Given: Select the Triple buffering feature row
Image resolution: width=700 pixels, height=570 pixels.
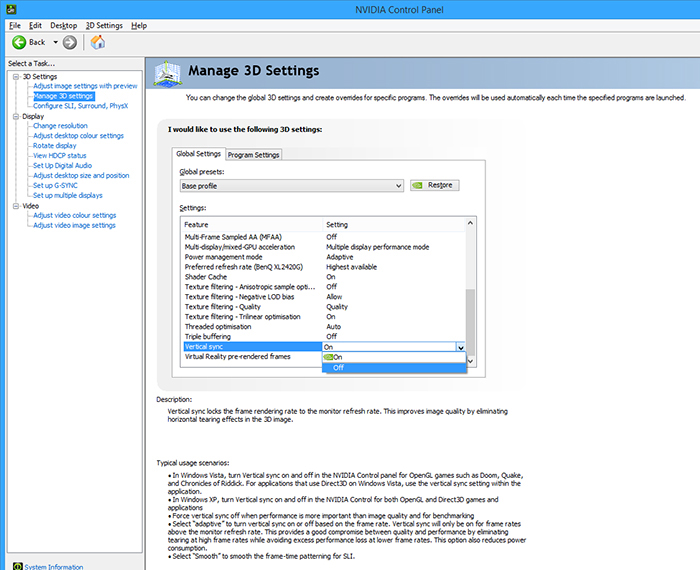Looking at the screenshot, I should (x=325, y=337).
